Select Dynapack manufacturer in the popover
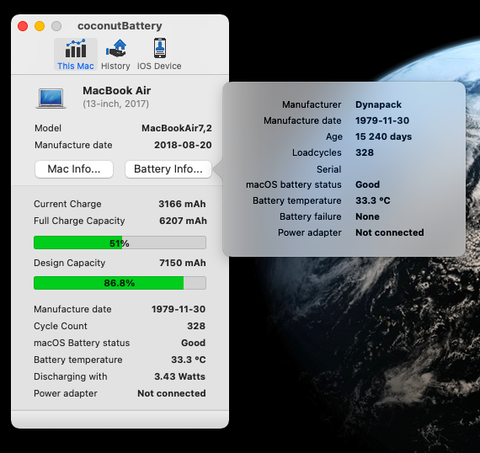 pyautogui.click(x=379, y=105)
